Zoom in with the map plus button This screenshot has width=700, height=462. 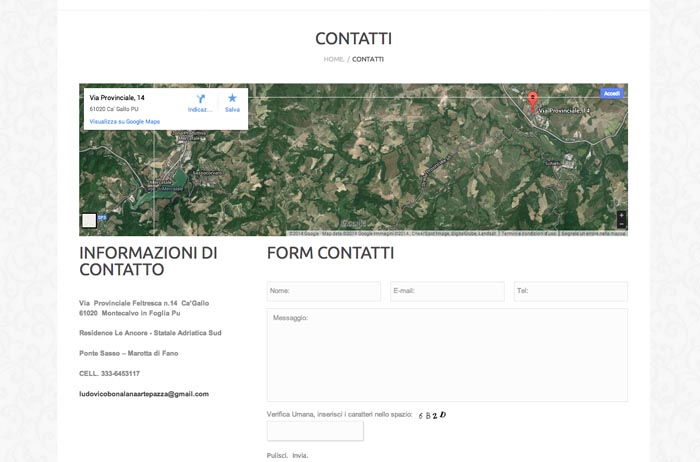click(621, 216)
